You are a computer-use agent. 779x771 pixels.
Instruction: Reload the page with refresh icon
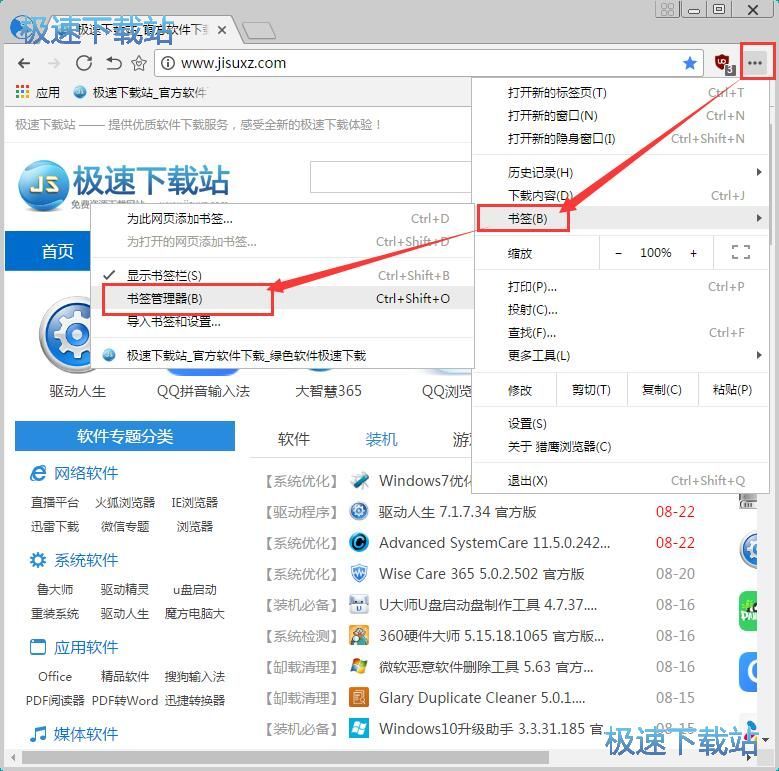83,63
